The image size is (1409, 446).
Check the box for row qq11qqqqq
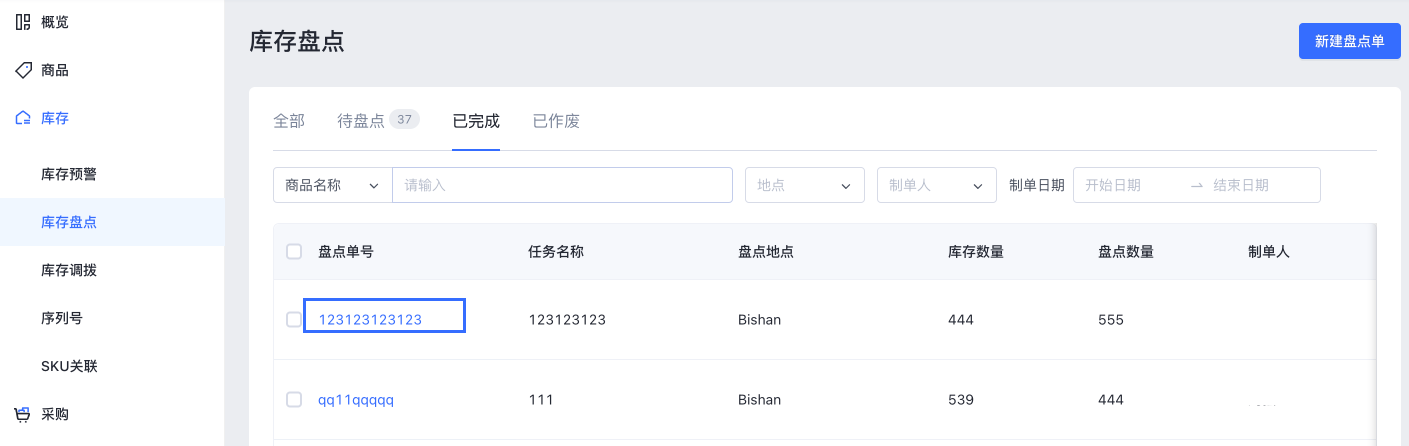294,400
